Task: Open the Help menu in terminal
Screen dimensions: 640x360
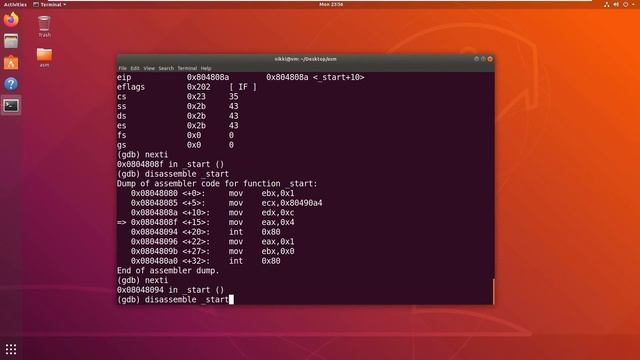Action: (x=206, y=68)
